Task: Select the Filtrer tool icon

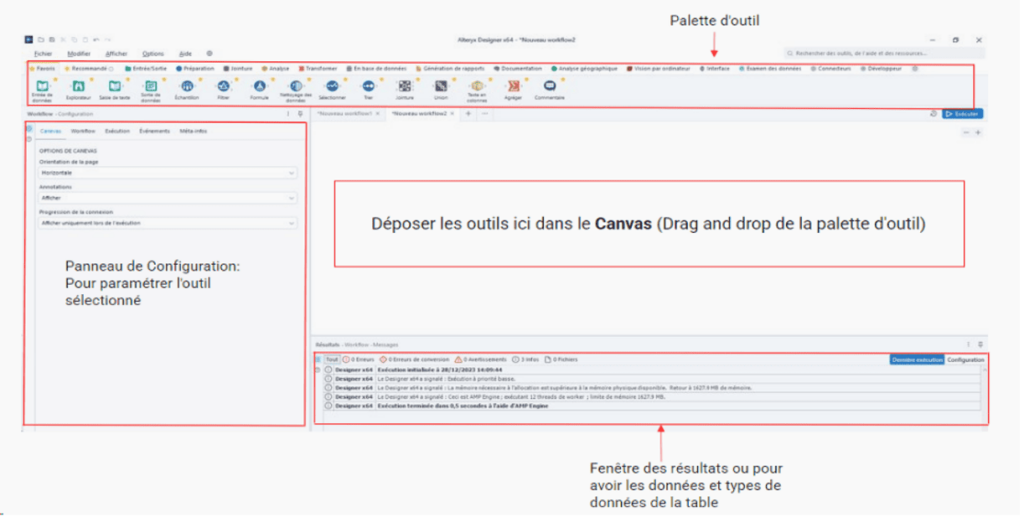Action: click(x=223, y=86)
